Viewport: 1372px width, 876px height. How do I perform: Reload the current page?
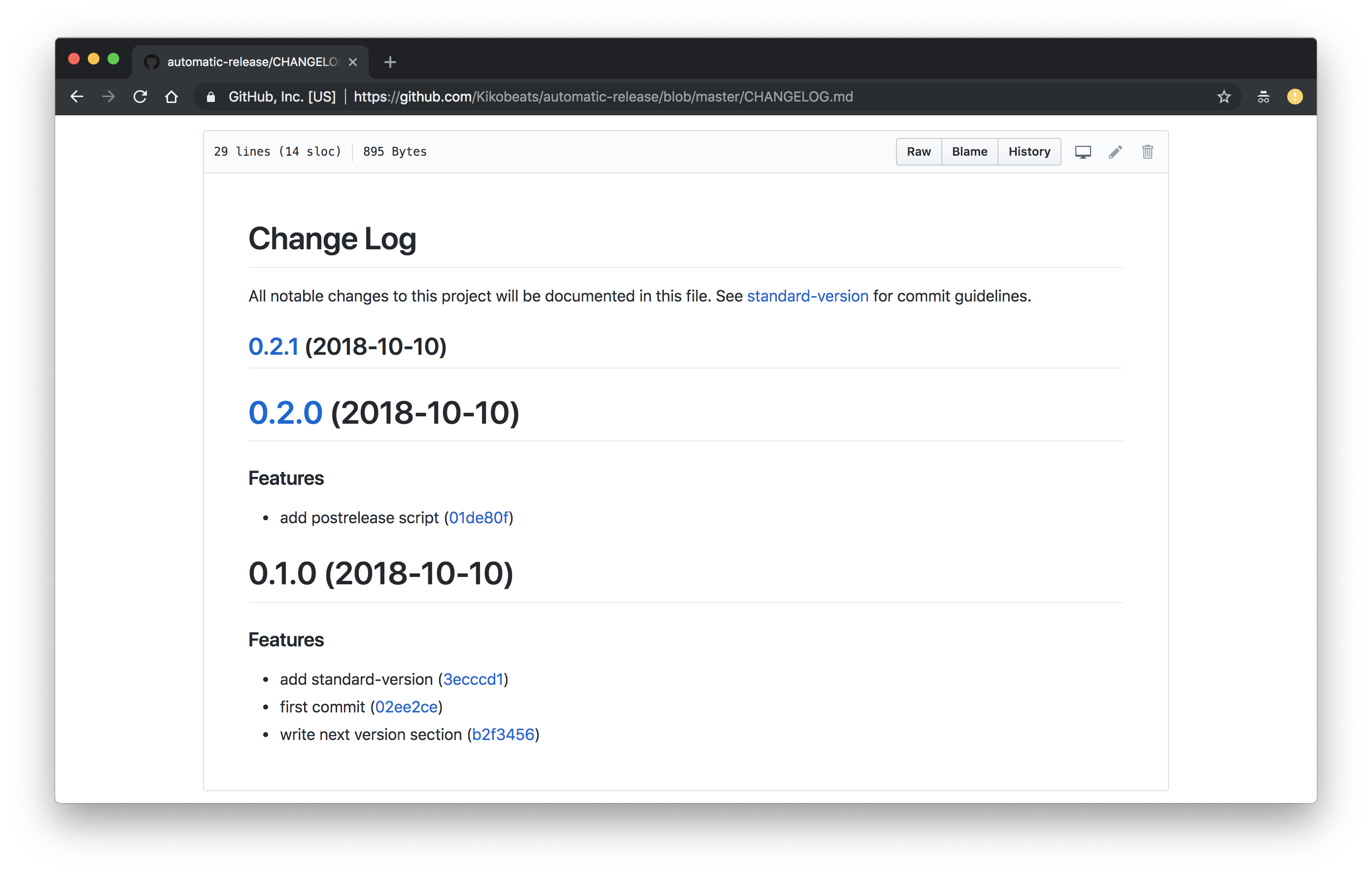(140, 97)
